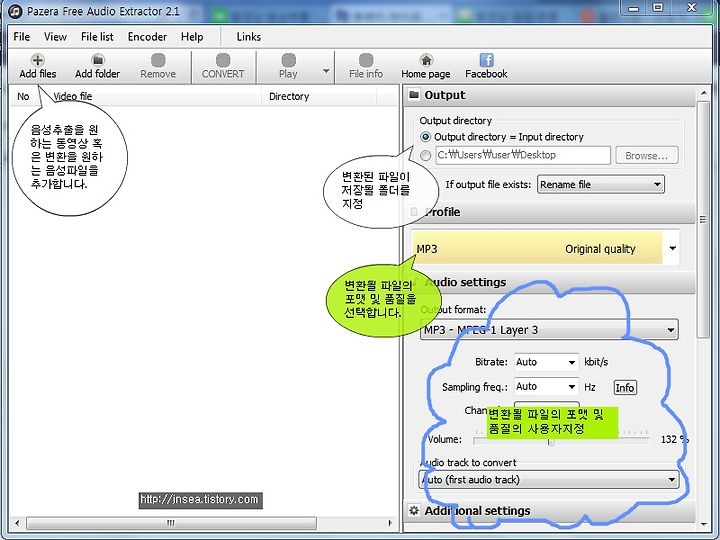Click the Output section folder icon

coord(414,95)
